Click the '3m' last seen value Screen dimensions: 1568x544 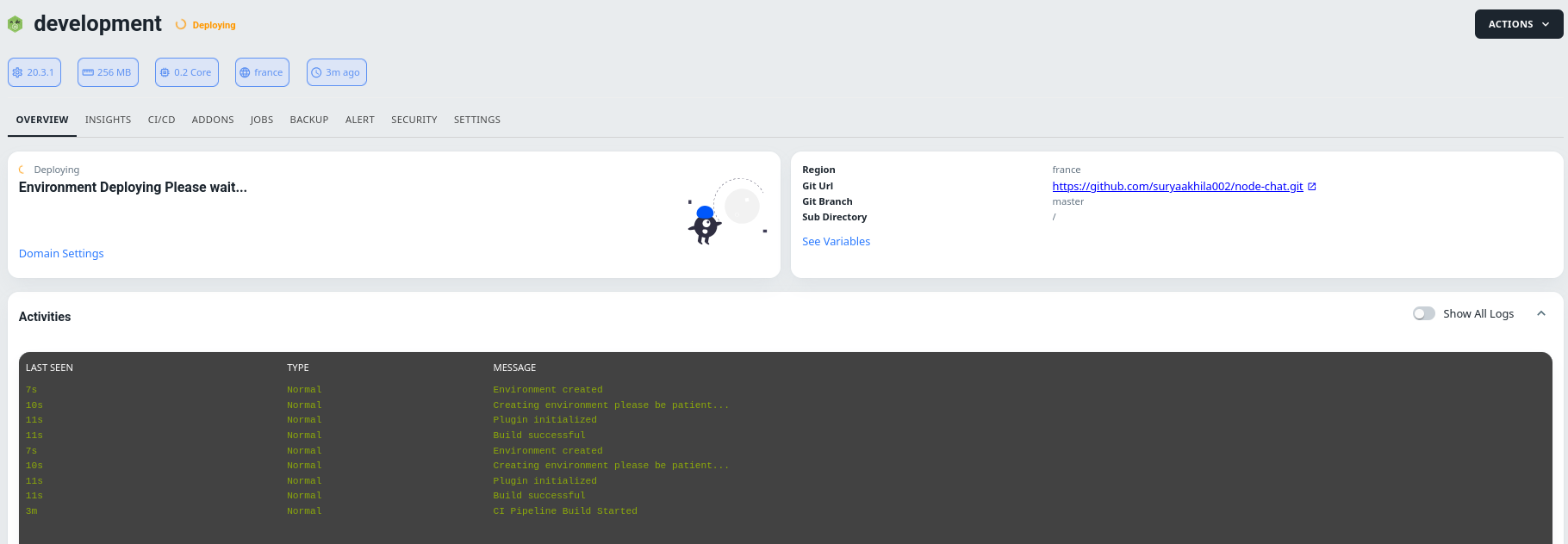pos(32,511)
